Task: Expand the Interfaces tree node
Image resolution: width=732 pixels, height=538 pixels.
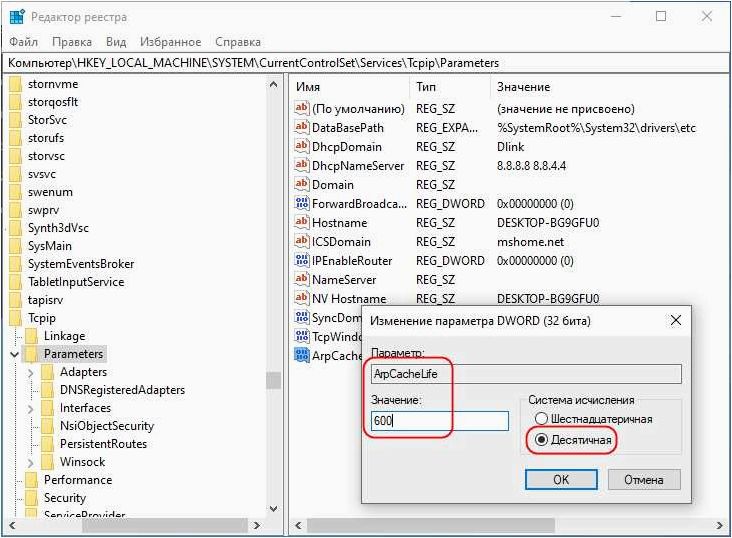Action: 31,409
